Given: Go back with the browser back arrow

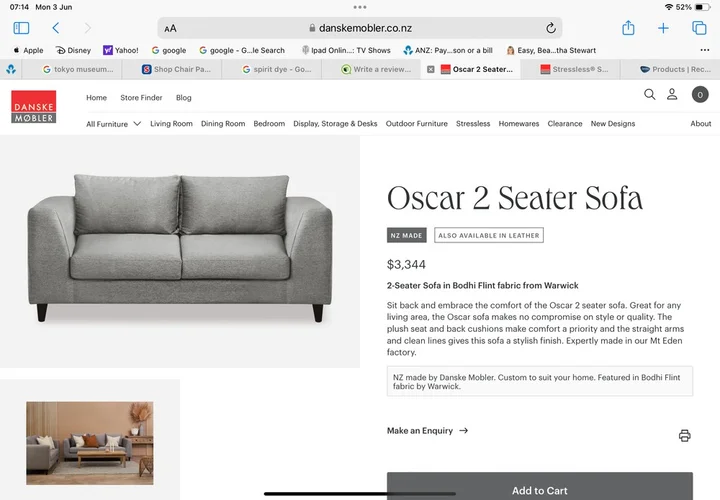Looking at the screenshot, I should [x=56, y=28].
